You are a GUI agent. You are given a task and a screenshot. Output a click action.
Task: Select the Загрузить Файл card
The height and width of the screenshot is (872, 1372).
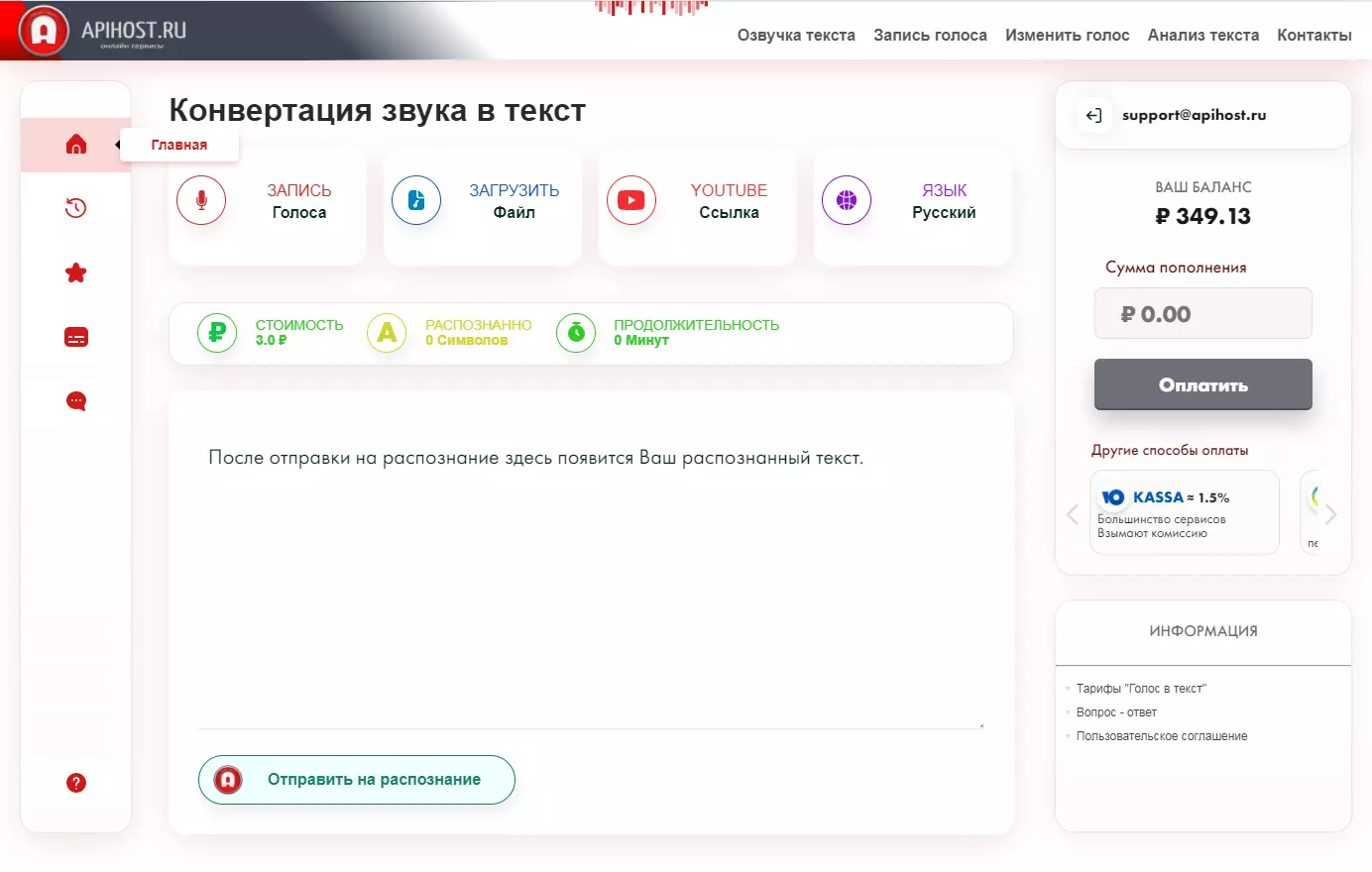[x=483, y=206]
